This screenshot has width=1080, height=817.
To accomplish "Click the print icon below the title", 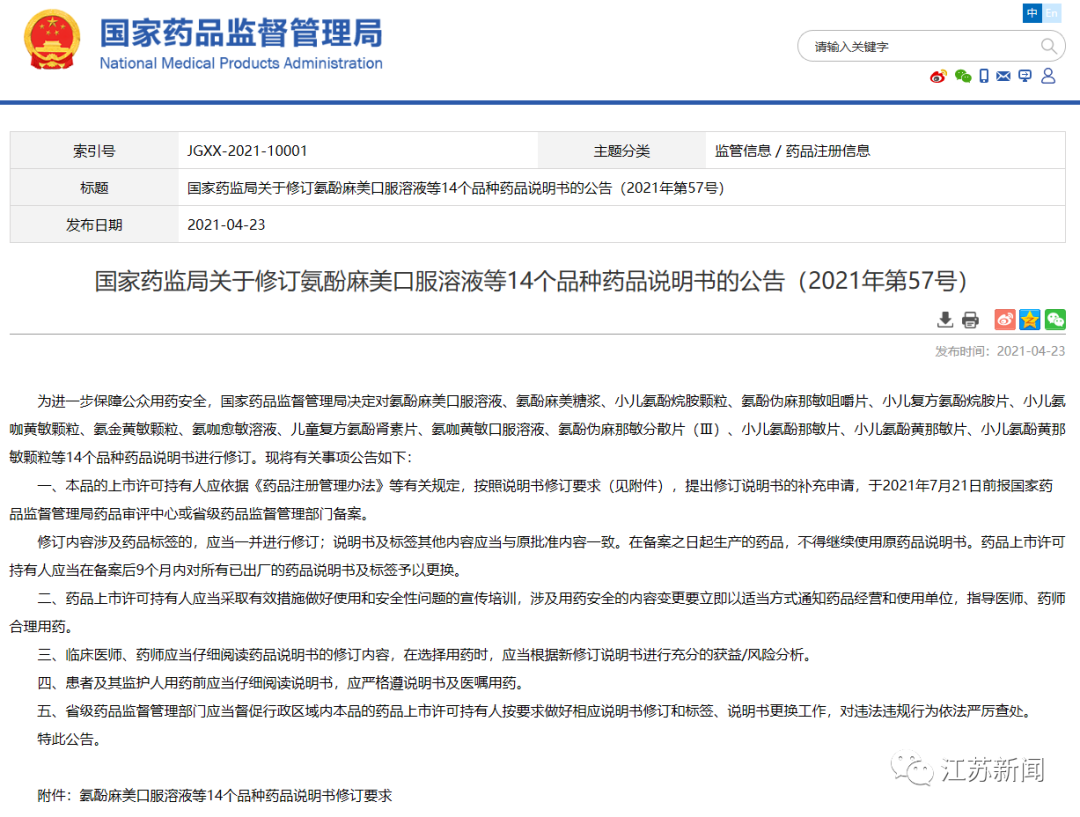I will 970,319.
